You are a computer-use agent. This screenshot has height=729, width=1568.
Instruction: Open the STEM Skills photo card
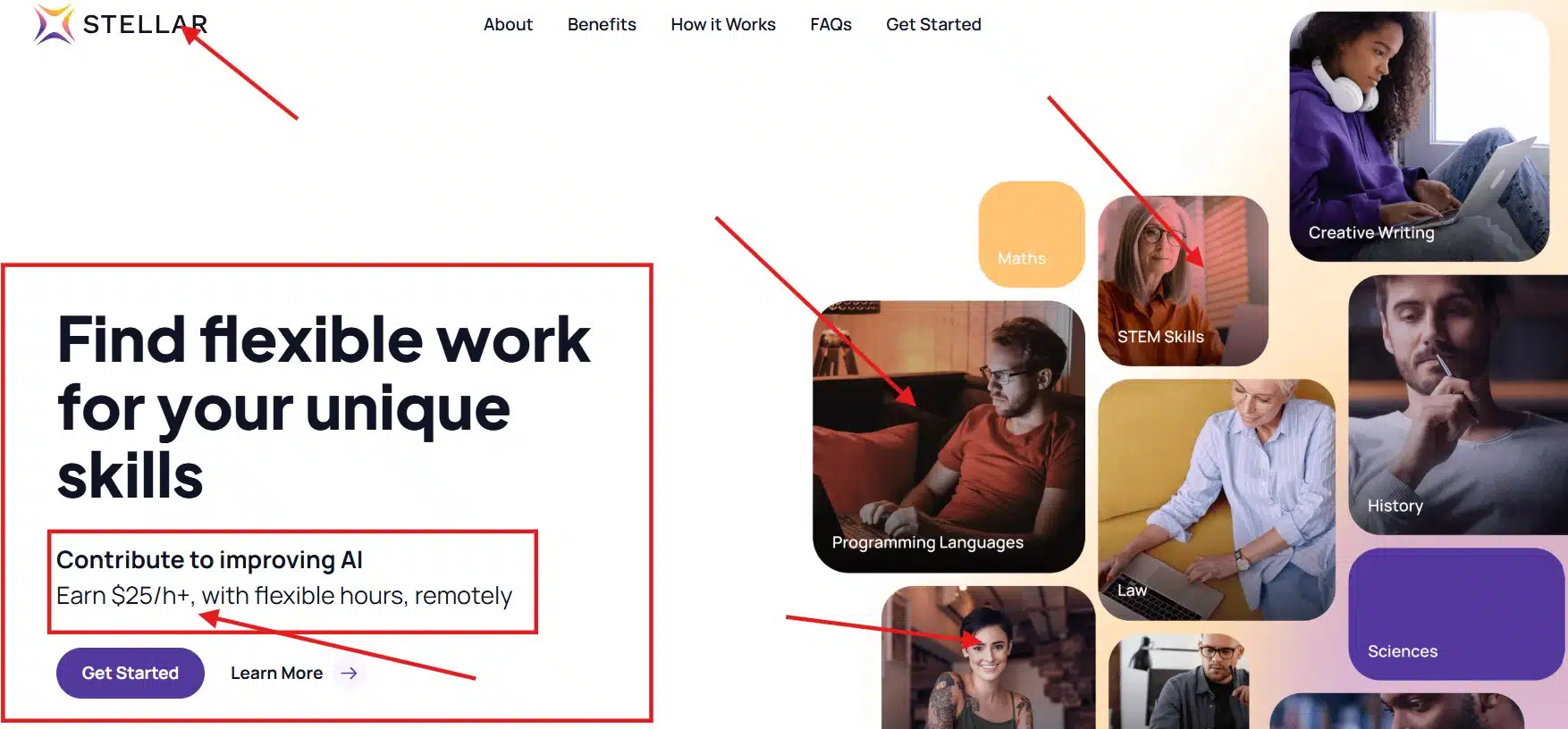[x=1183, y=281]
